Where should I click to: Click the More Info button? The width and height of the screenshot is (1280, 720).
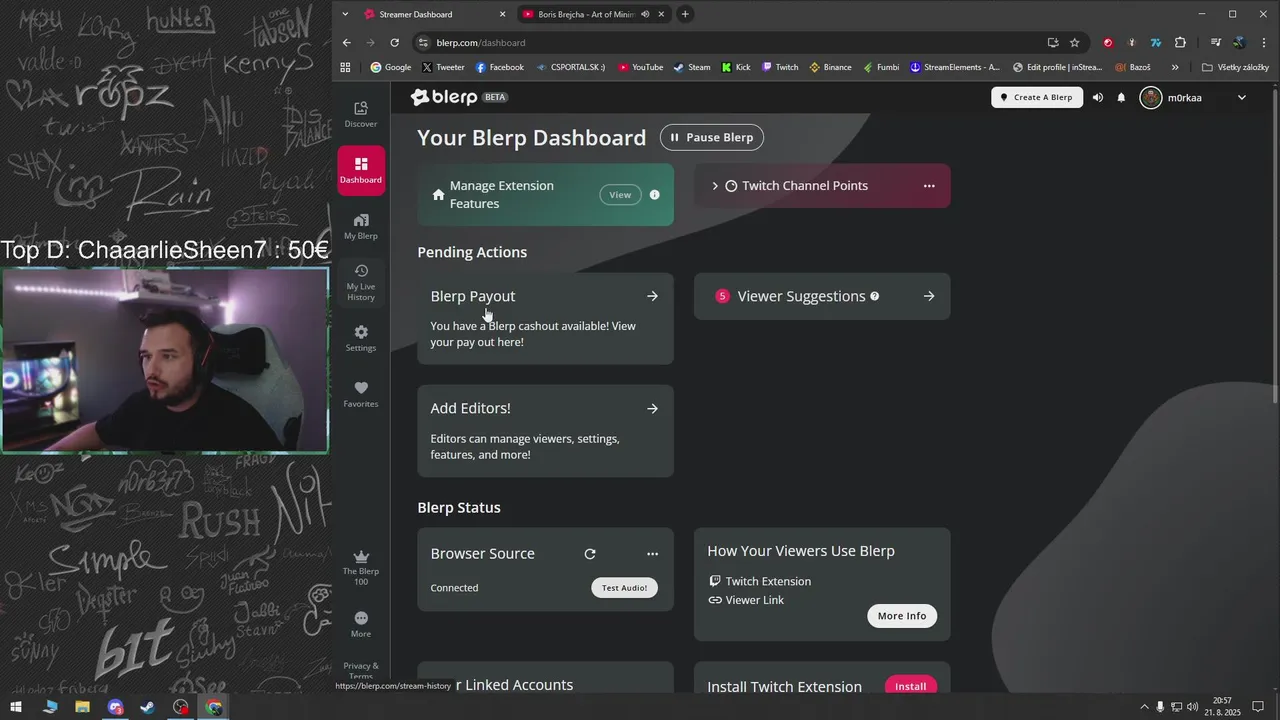point(902,616)
